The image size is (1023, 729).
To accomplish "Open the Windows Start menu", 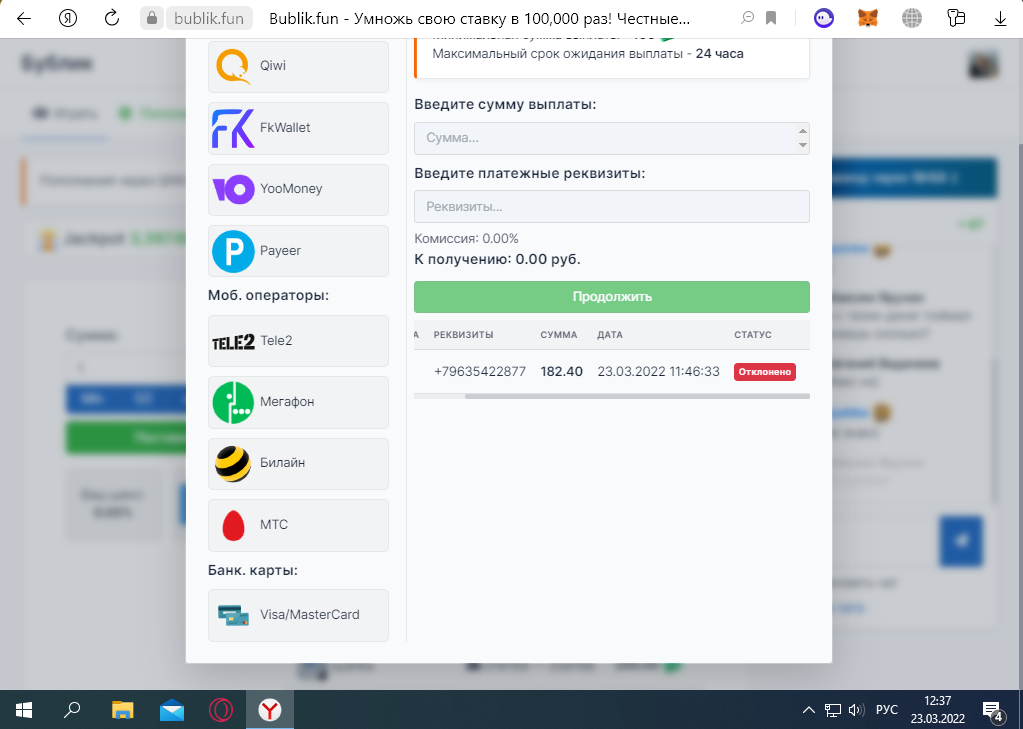I will (x=24, y=709).
